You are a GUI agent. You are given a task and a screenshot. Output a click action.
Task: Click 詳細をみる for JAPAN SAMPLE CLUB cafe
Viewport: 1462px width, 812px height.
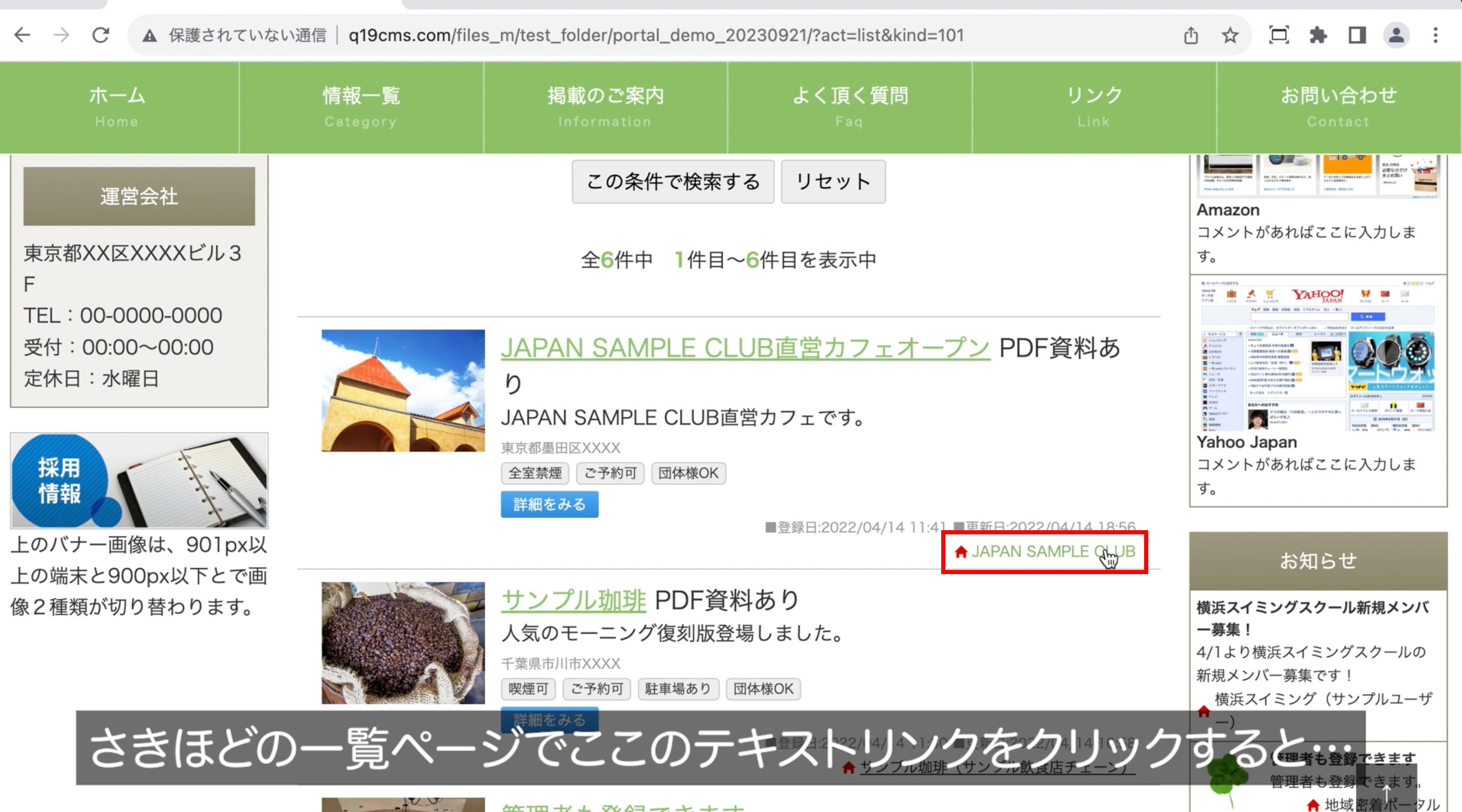(549, 505)
